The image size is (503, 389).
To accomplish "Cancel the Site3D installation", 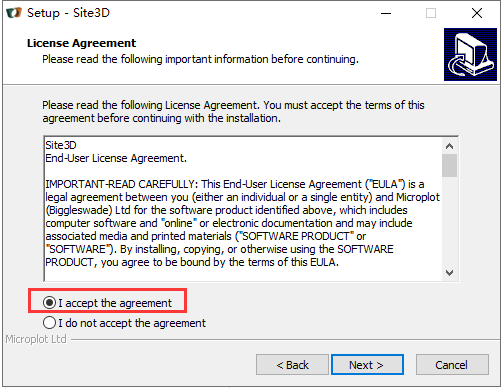I will [x=452, y=365].
